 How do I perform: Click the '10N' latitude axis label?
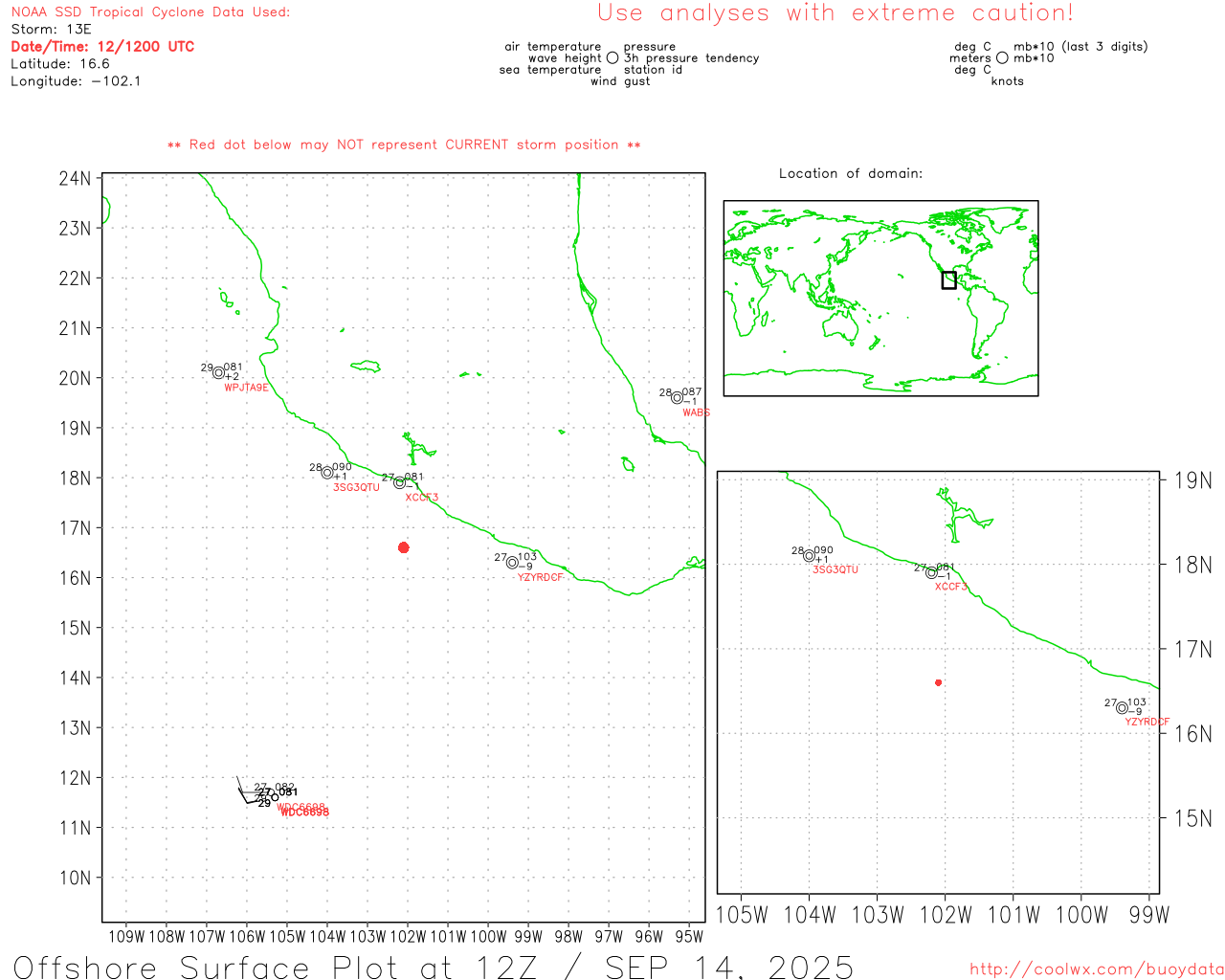pos(75,878)
